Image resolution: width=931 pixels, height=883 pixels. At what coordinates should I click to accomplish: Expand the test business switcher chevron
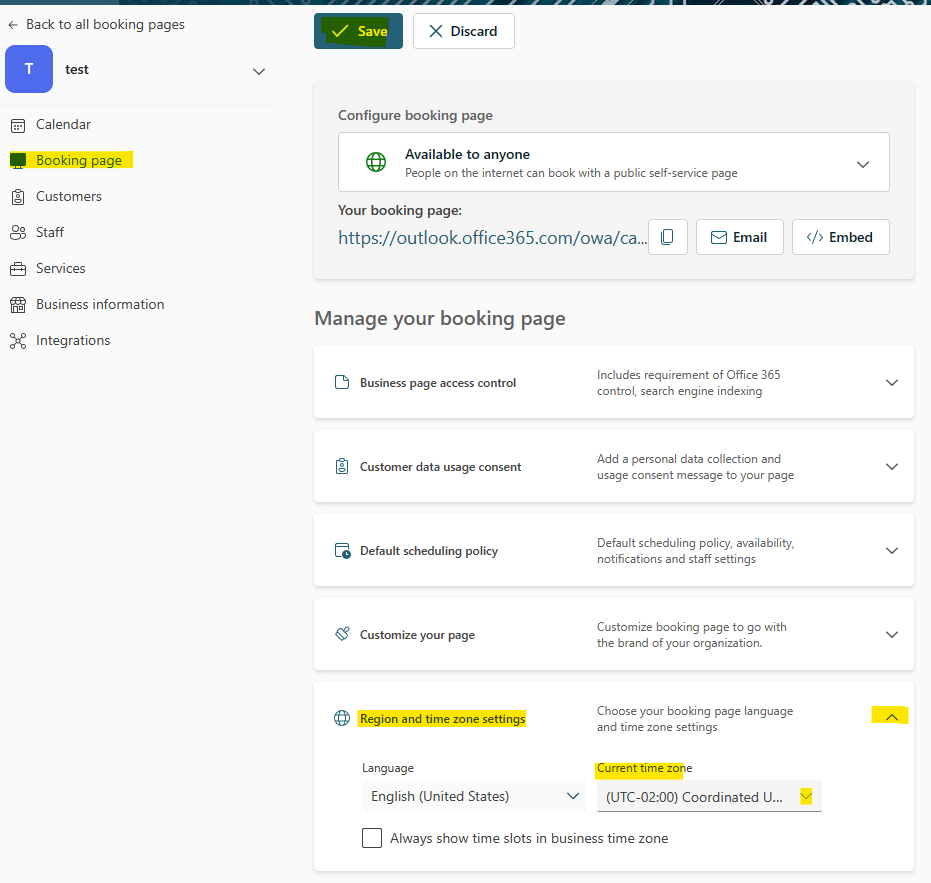(259, 71)
